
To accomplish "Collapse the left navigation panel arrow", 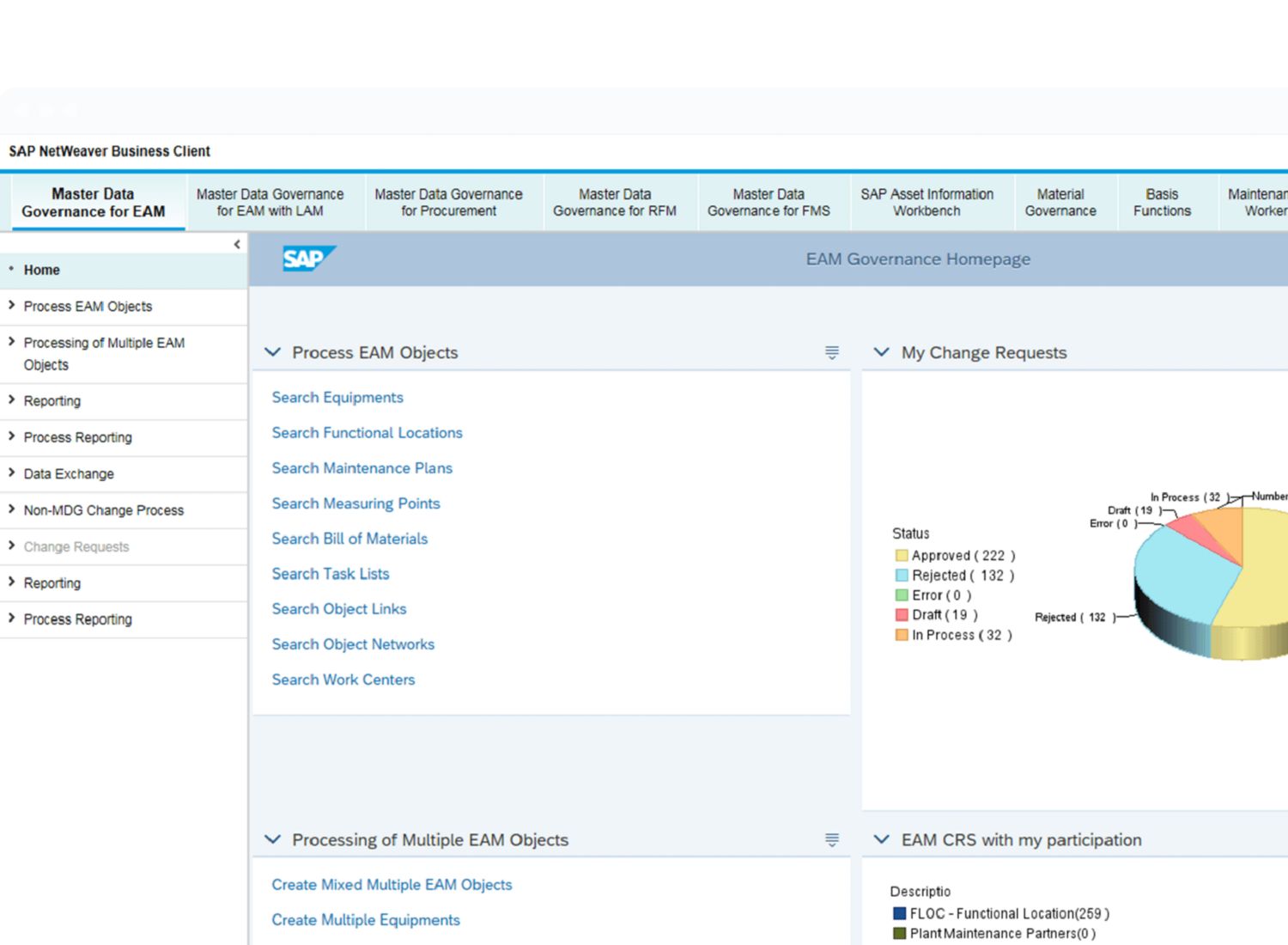I will click(x=237, y=245).
